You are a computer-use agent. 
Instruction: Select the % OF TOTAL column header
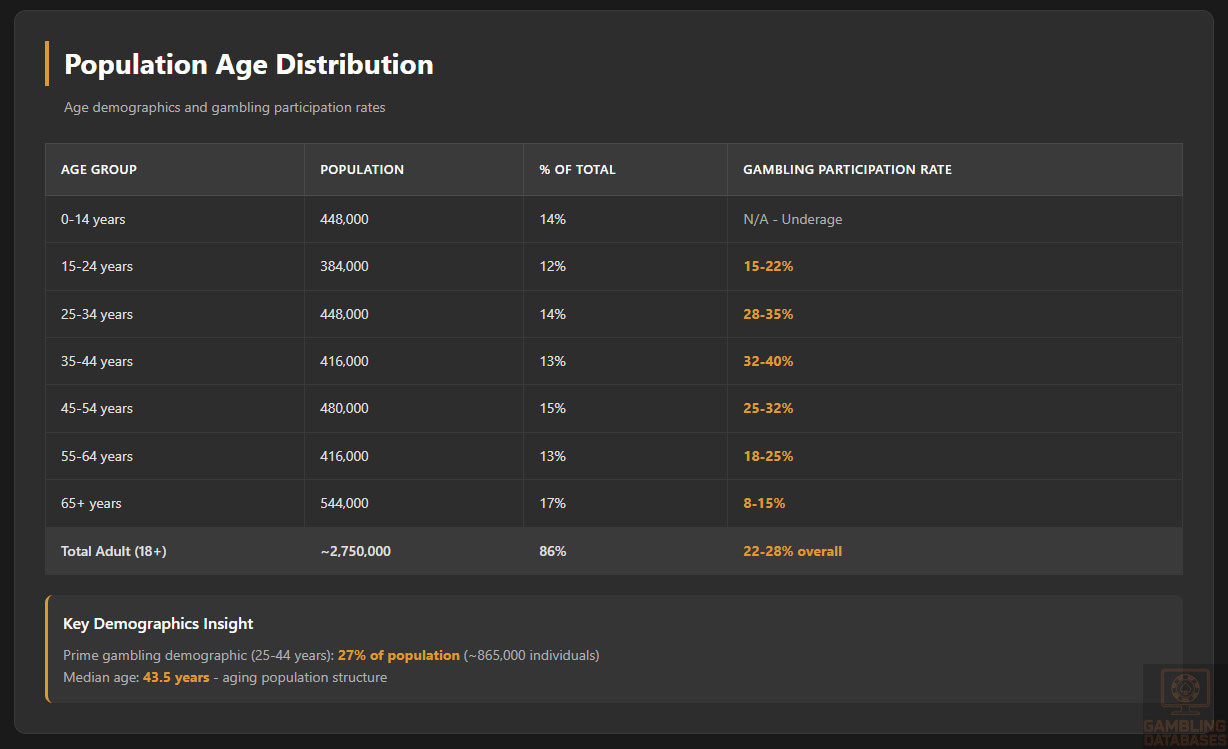(577, 169)
